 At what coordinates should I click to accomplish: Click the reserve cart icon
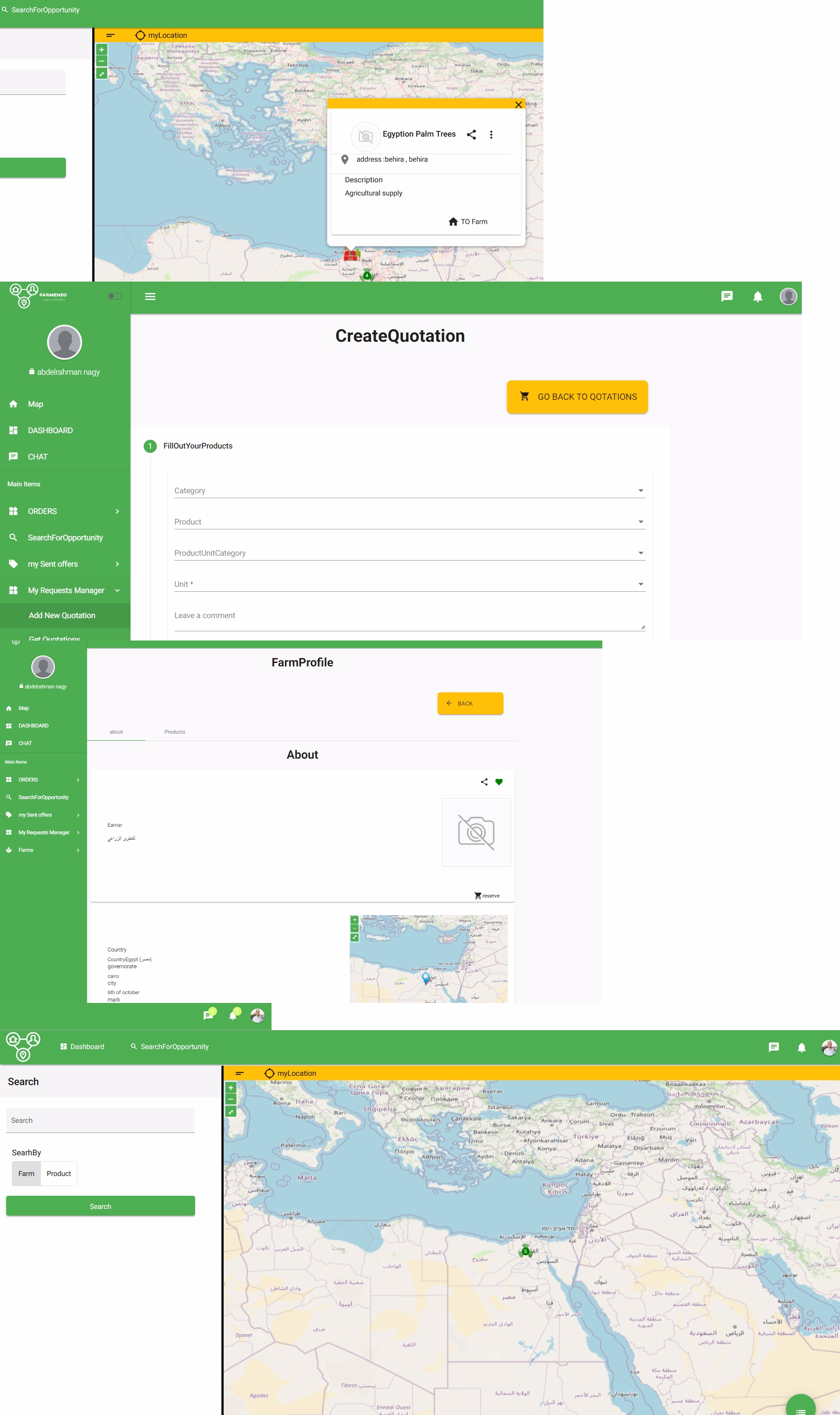(x=478, y=895)
